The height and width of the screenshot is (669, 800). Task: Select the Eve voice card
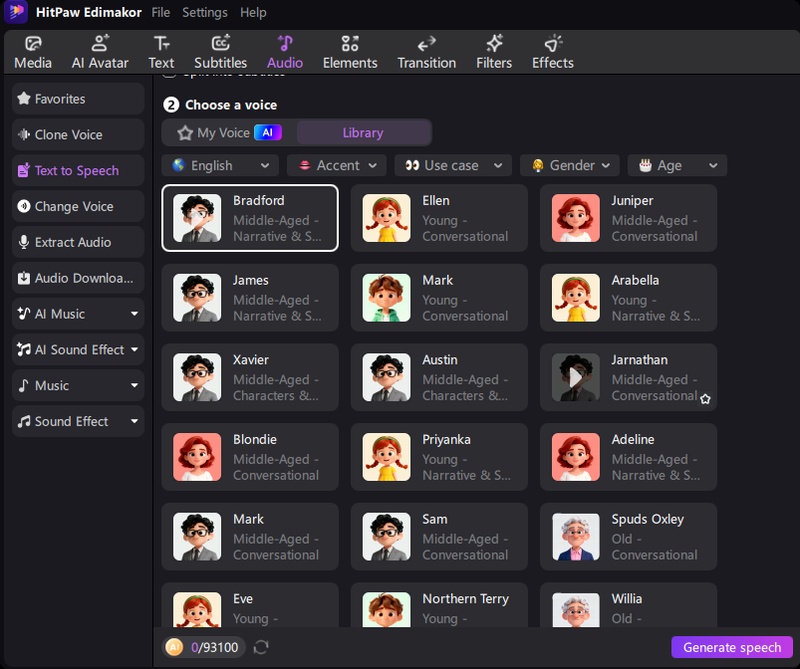click(x=250, y=605)
